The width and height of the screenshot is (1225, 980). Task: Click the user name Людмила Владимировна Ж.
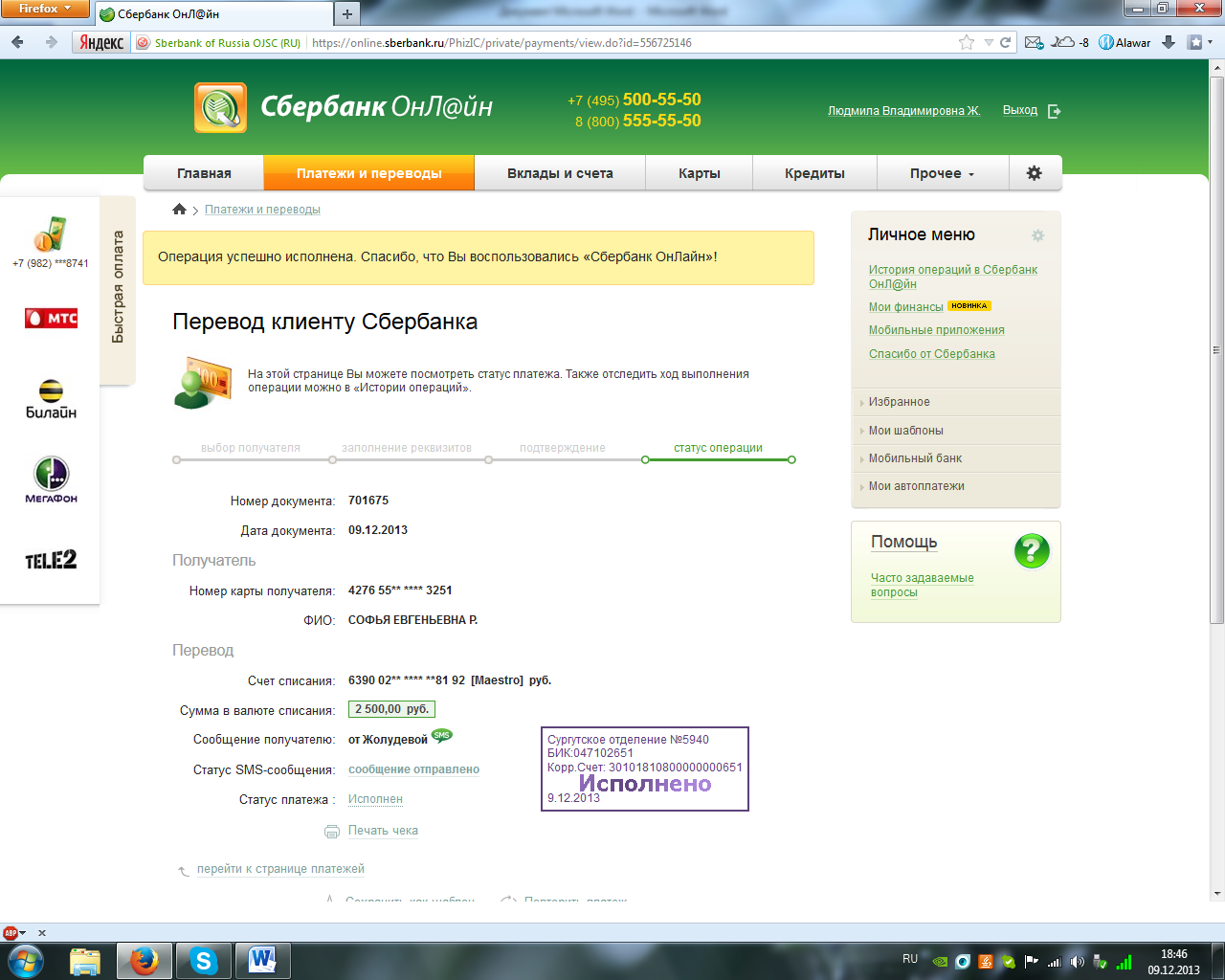click(904, 111)
